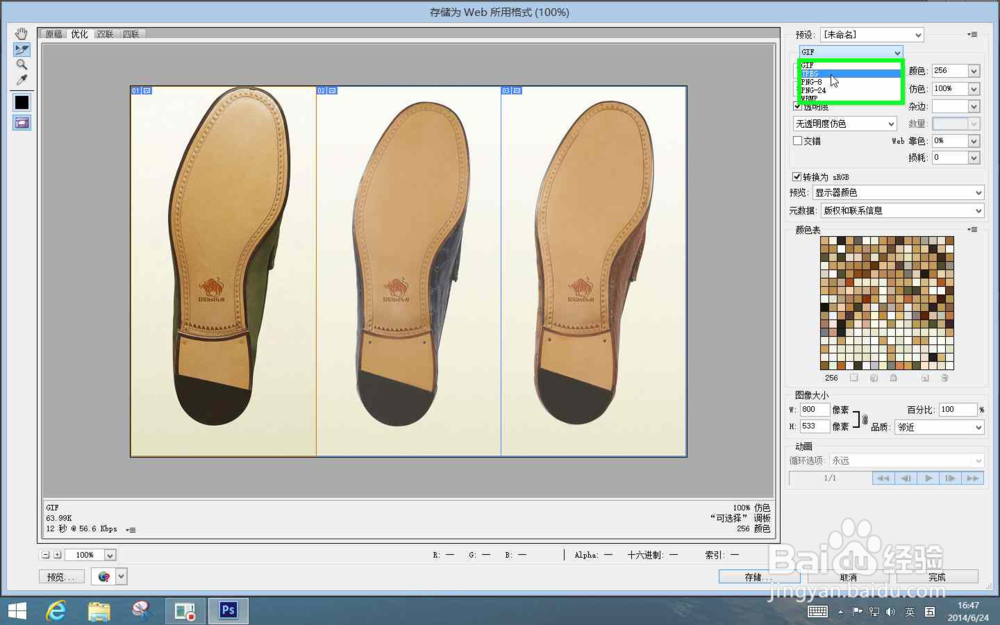
Task: Open the 损耗 lossy dropdown
Action: coord(974,158)
